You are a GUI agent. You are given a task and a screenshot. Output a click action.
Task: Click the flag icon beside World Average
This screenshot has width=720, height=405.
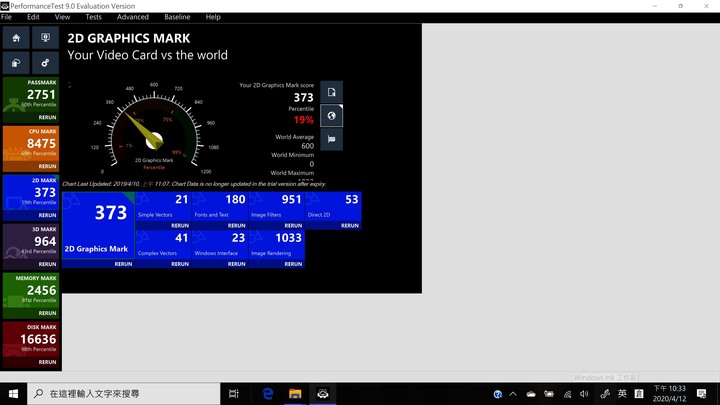coord(331,139)
